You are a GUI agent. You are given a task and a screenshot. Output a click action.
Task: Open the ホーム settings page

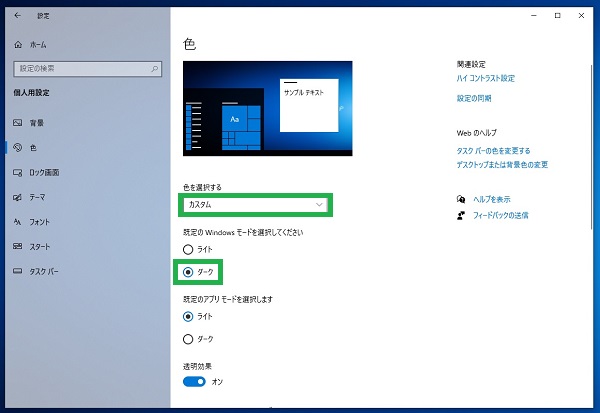tap(38, 45)
